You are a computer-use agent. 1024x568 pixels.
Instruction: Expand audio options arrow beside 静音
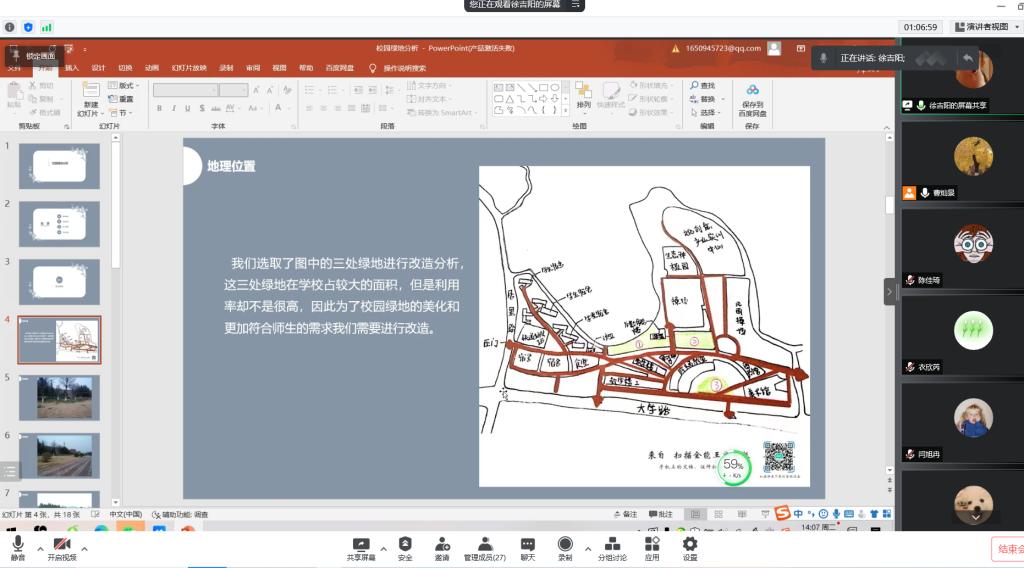tap(41, 548)
